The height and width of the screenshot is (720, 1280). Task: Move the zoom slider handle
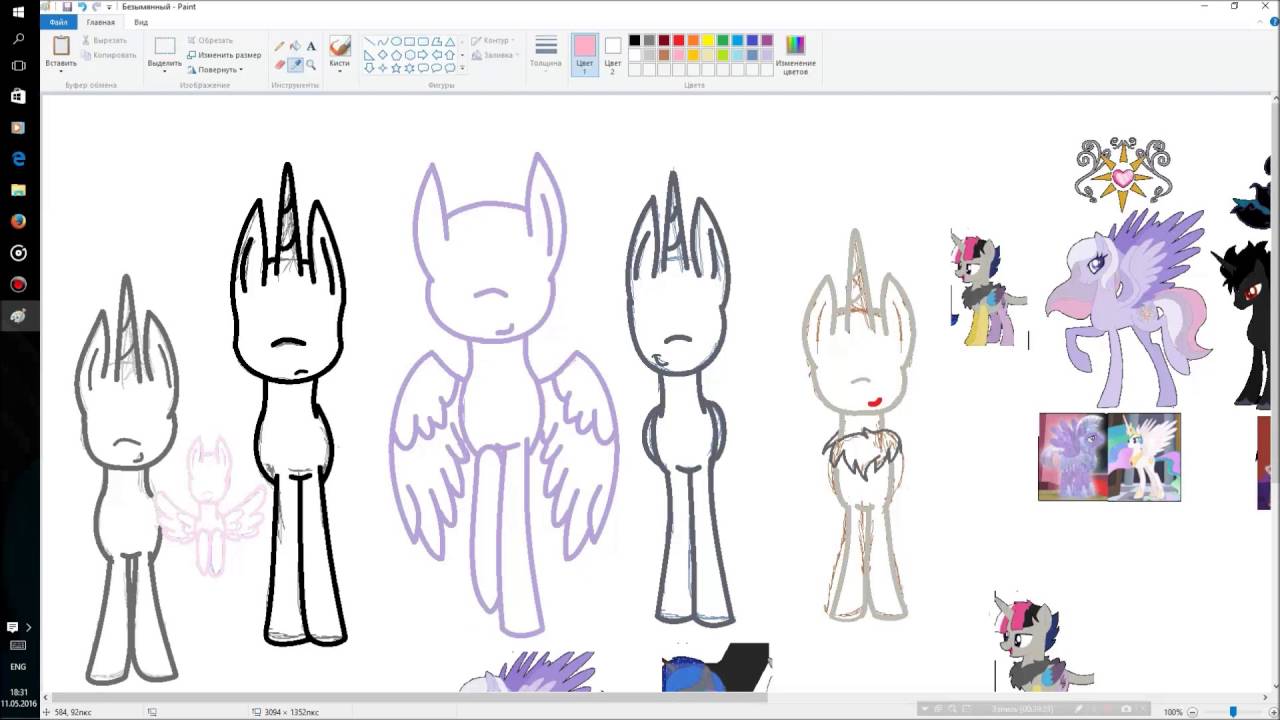coord(1232,712)
